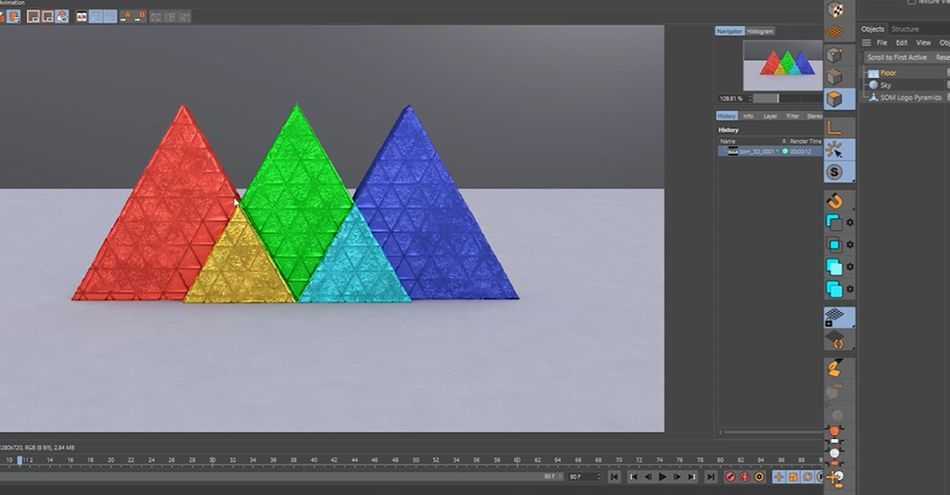This screenshot has height=495, width=950.
Task: Open the hamburger menu in Objects panel
Action: click(x=866, y=42)
